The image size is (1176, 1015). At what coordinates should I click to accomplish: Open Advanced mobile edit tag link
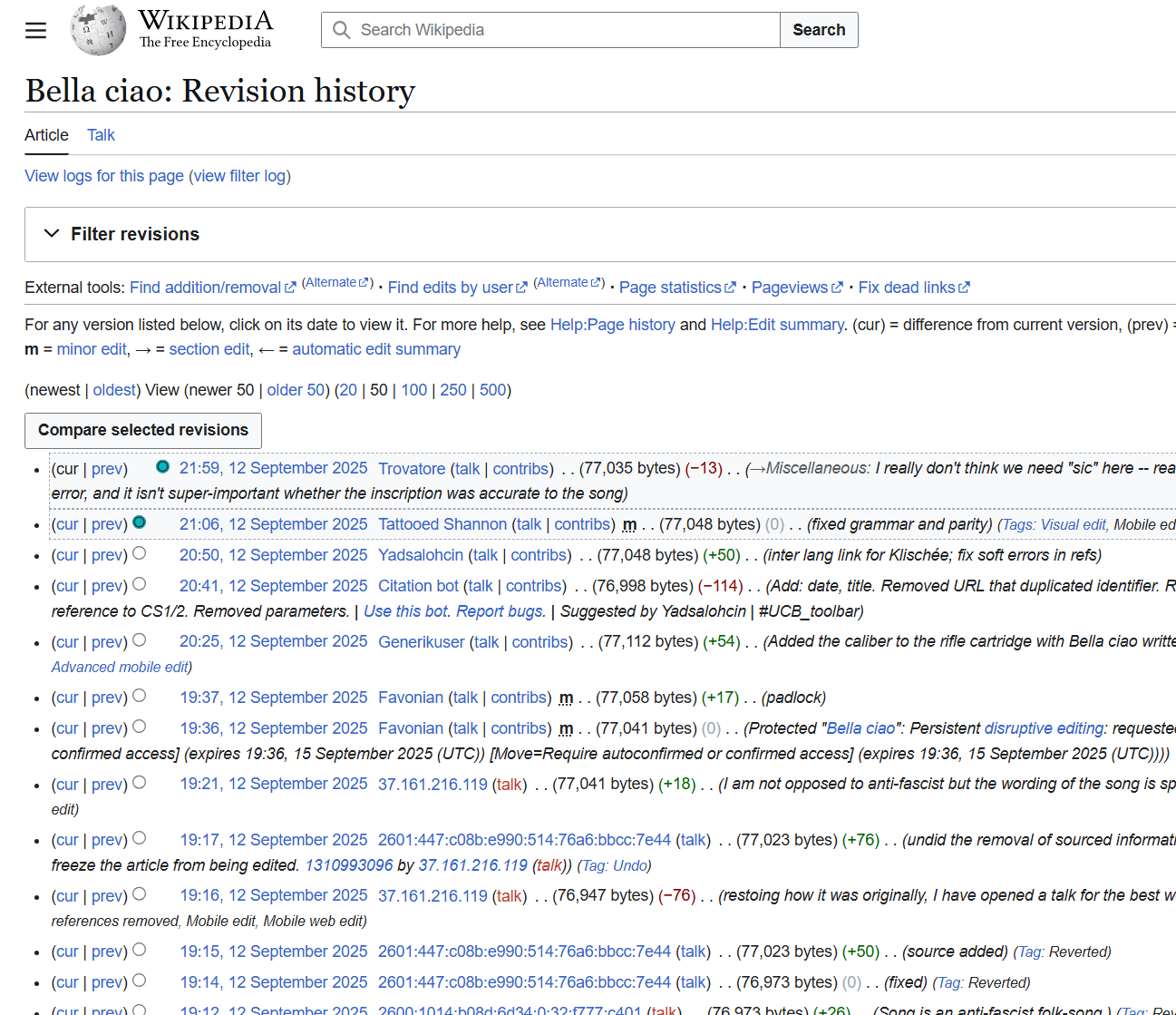pos(120,667)
